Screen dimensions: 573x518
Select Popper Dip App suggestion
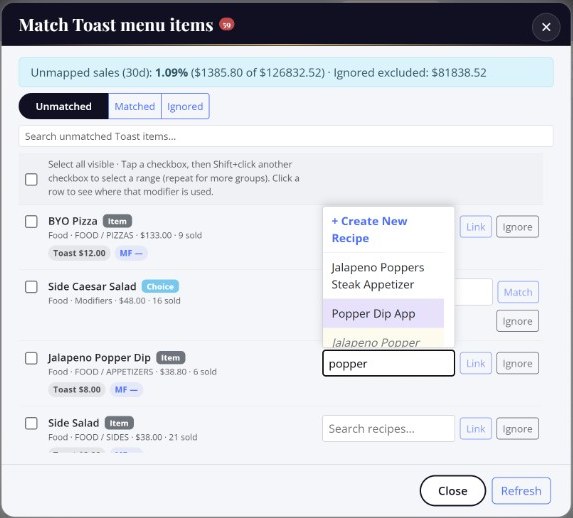pos(383,314)
